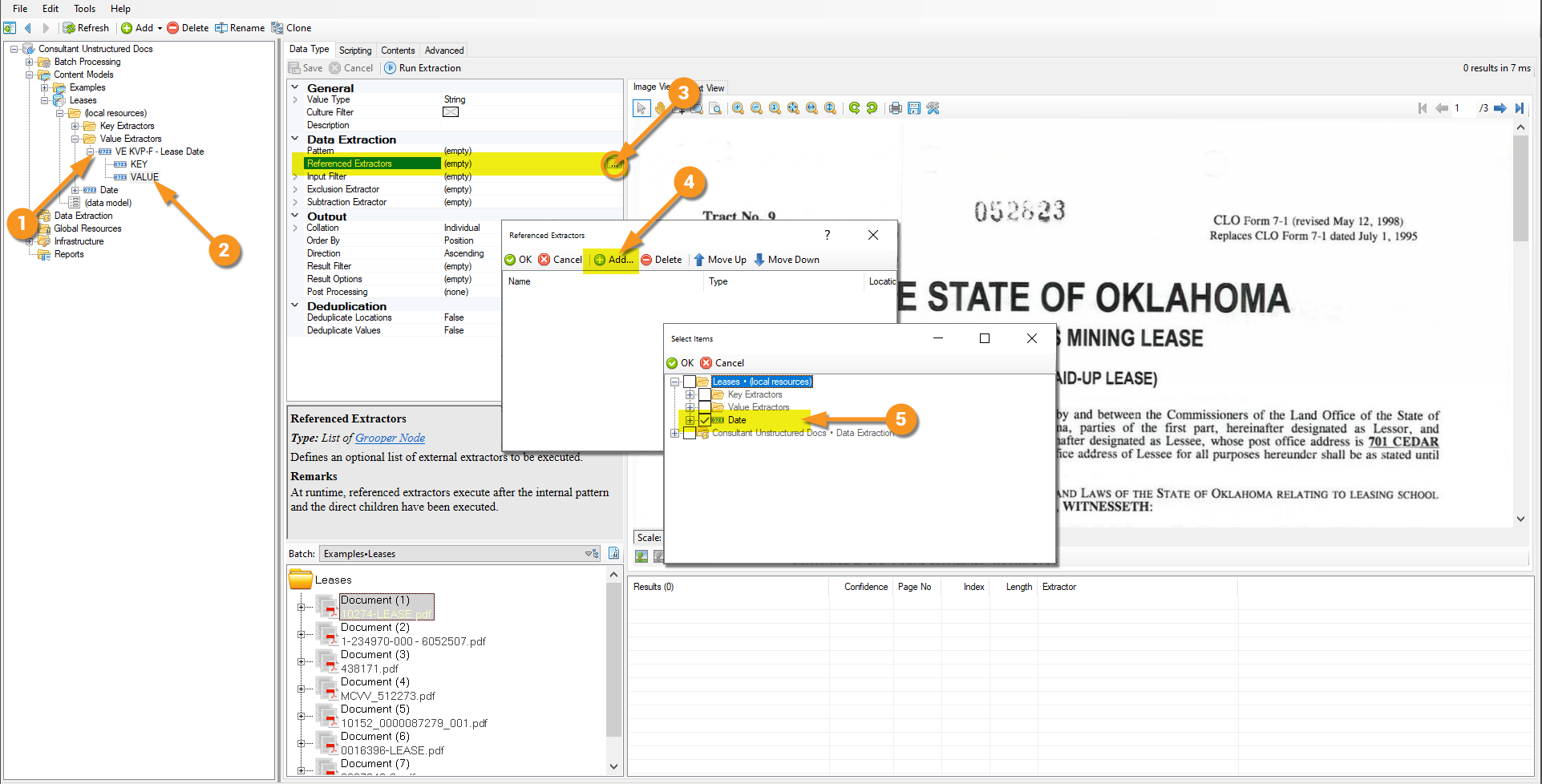Viewport: 1542px width, 784px height.
Task: Rotate image clockwise with green arrow icon
Action: coord(854,108)
